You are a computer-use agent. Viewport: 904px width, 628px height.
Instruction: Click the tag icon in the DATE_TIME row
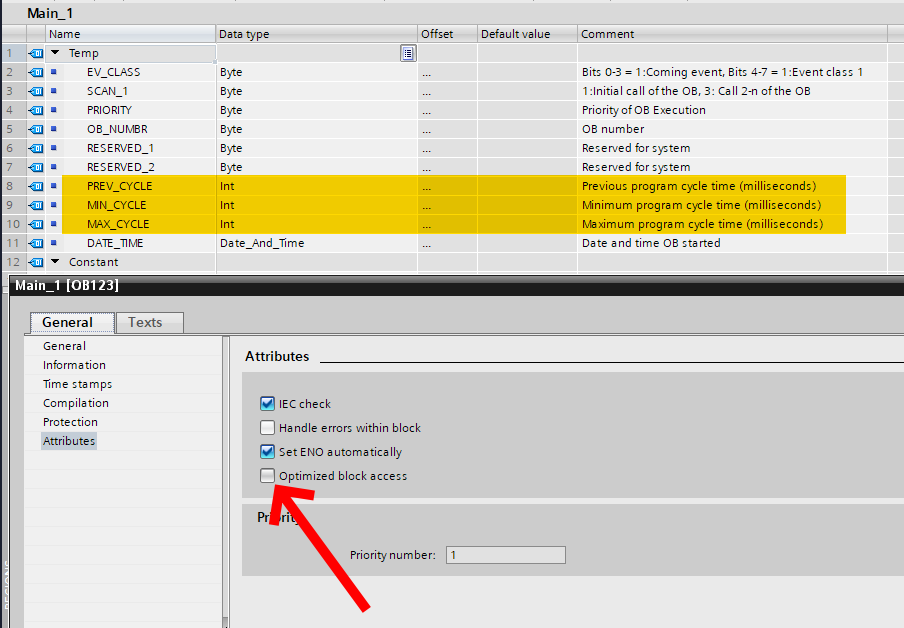tap(36, 243)
